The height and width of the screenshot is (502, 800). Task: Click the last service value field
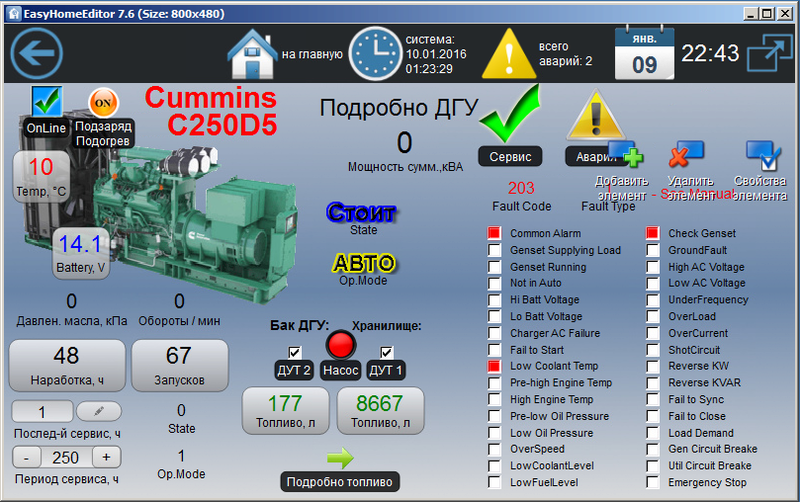pos(42,412)
